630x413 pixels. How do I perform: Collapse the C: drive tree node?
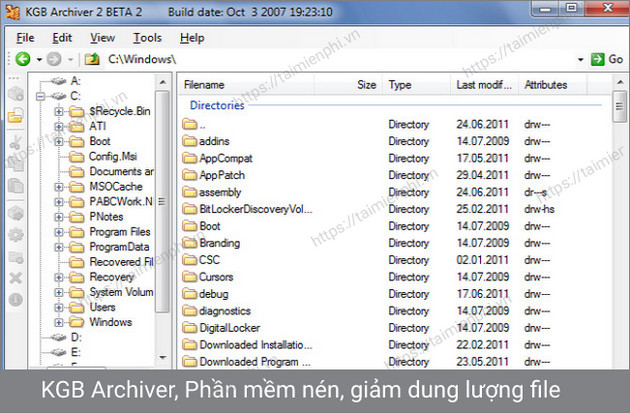[40, 96]
